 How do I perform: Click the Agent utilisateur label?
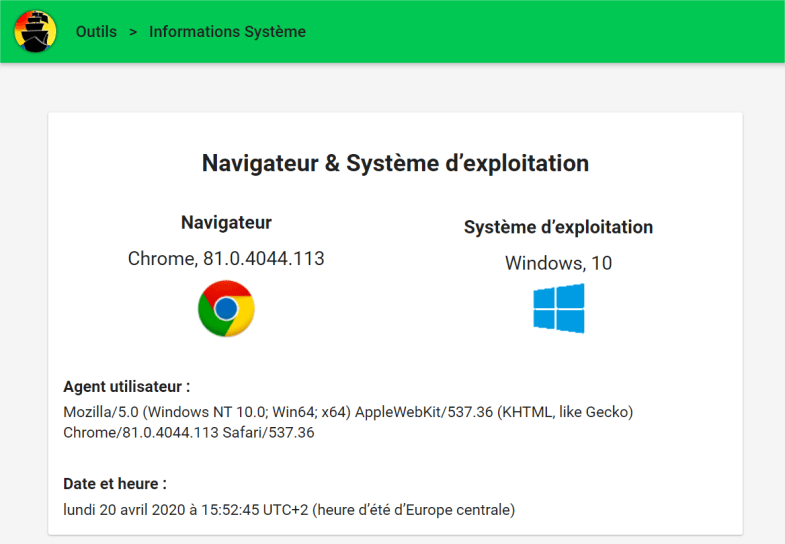[x=126, y=386]
